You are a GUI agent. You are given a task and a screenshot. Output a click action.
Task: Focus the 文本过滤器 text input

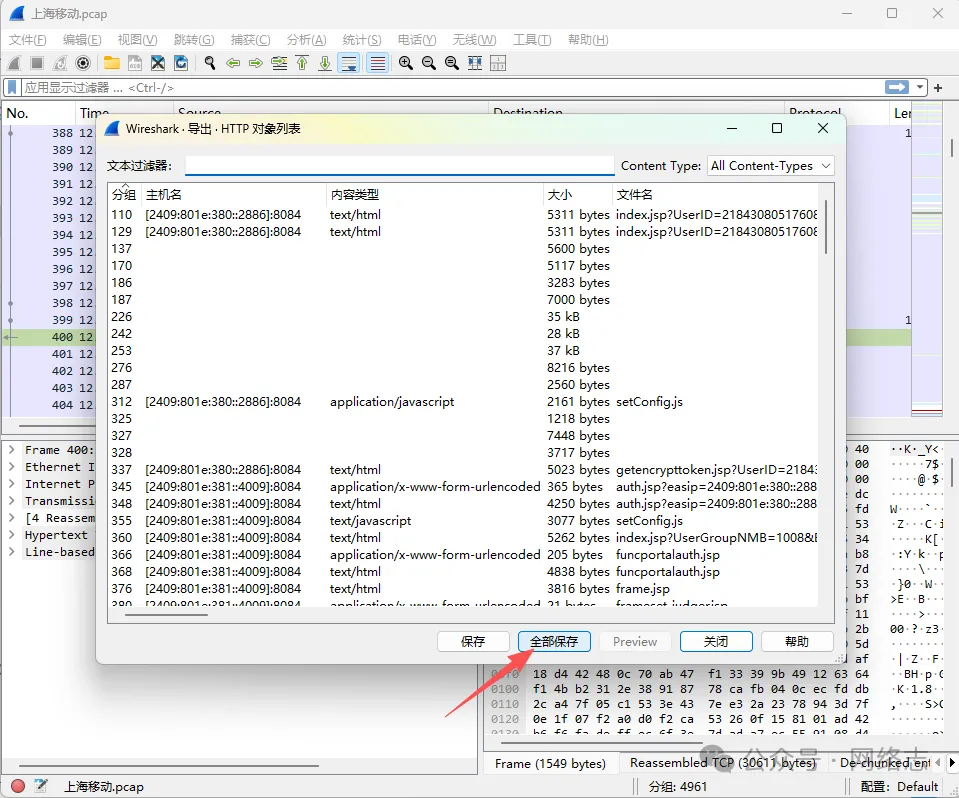tap(399, 165)
